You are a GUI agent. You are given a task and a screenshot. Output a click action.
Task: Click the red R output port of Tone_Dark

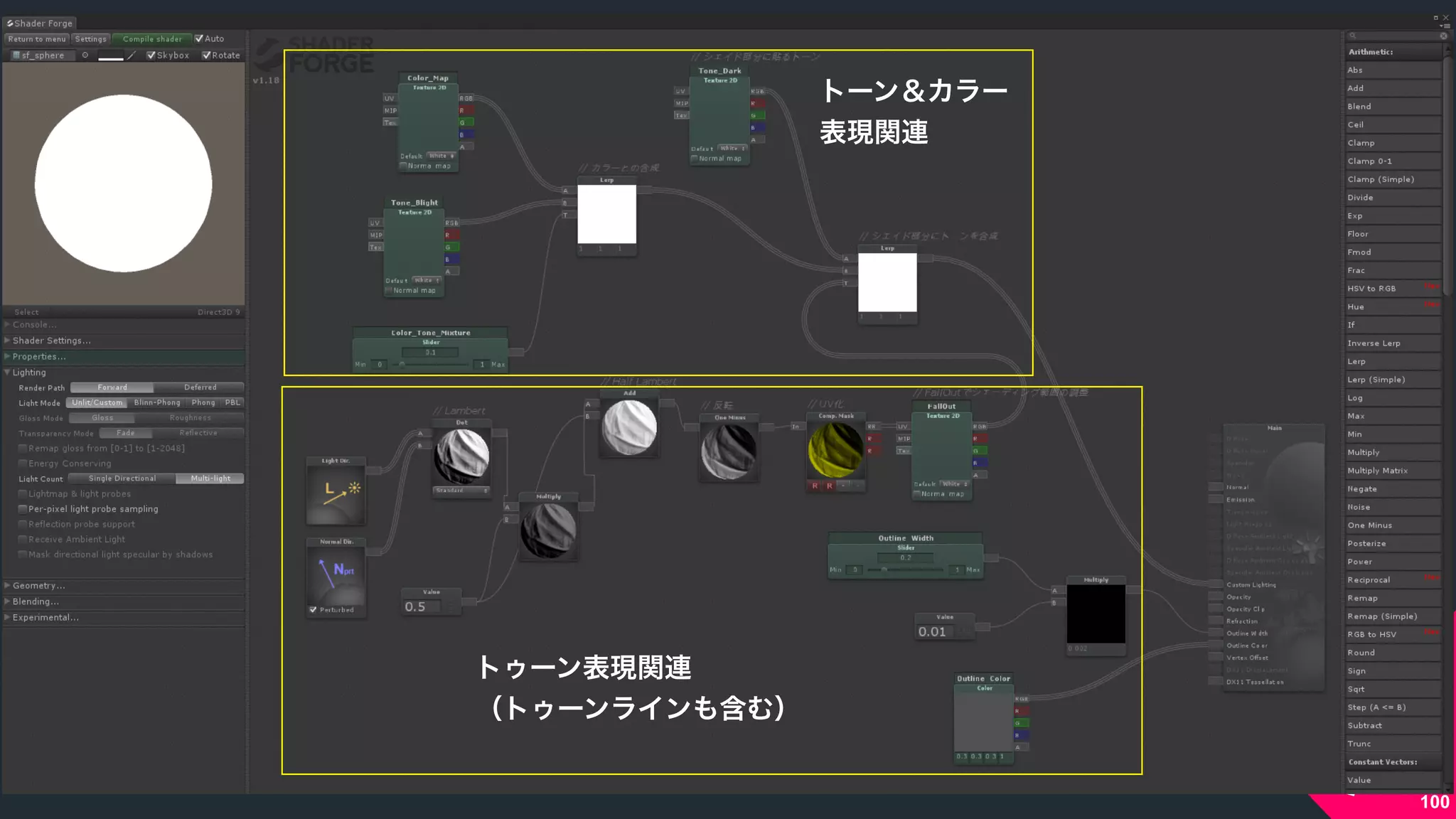(758, 103)
